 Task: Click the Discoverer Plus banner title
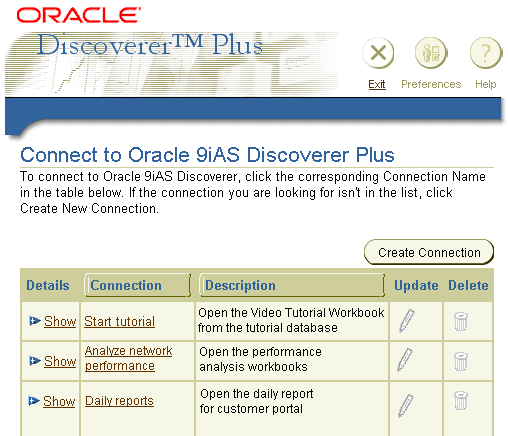pos(150,45)
